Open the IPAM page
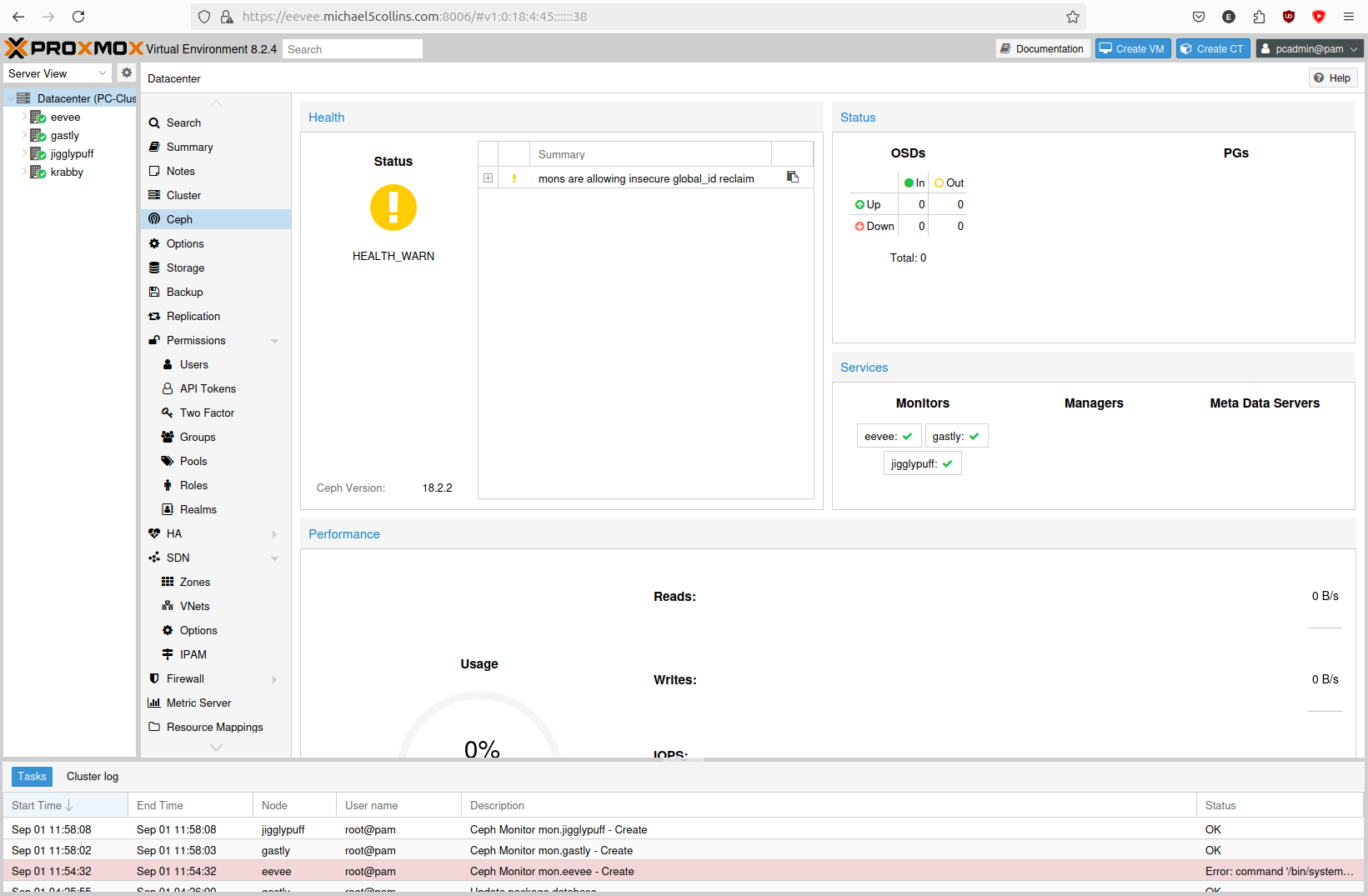This screenshot has height=896, width=1368. pos(216,654)
